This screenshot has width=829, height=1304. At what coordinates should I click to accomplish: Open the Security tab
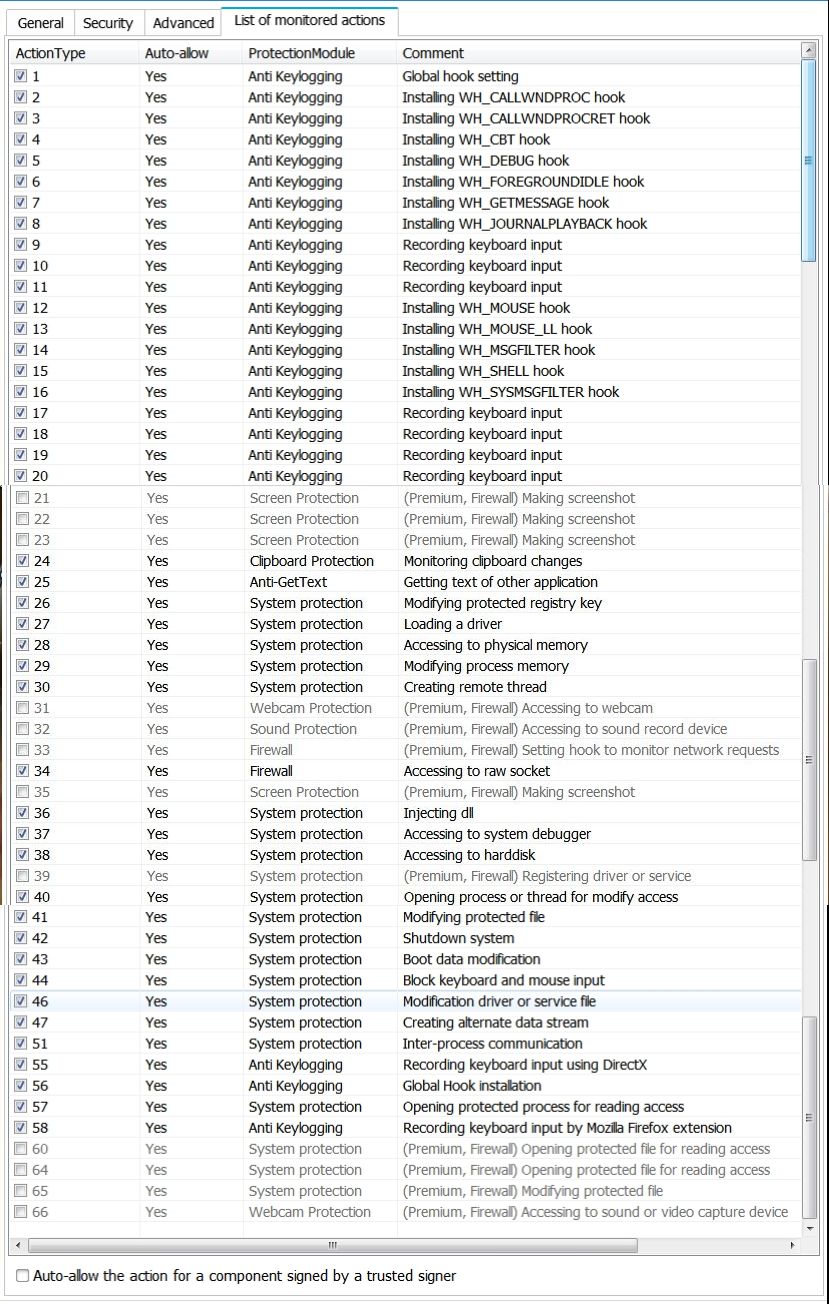click(108, 22)
